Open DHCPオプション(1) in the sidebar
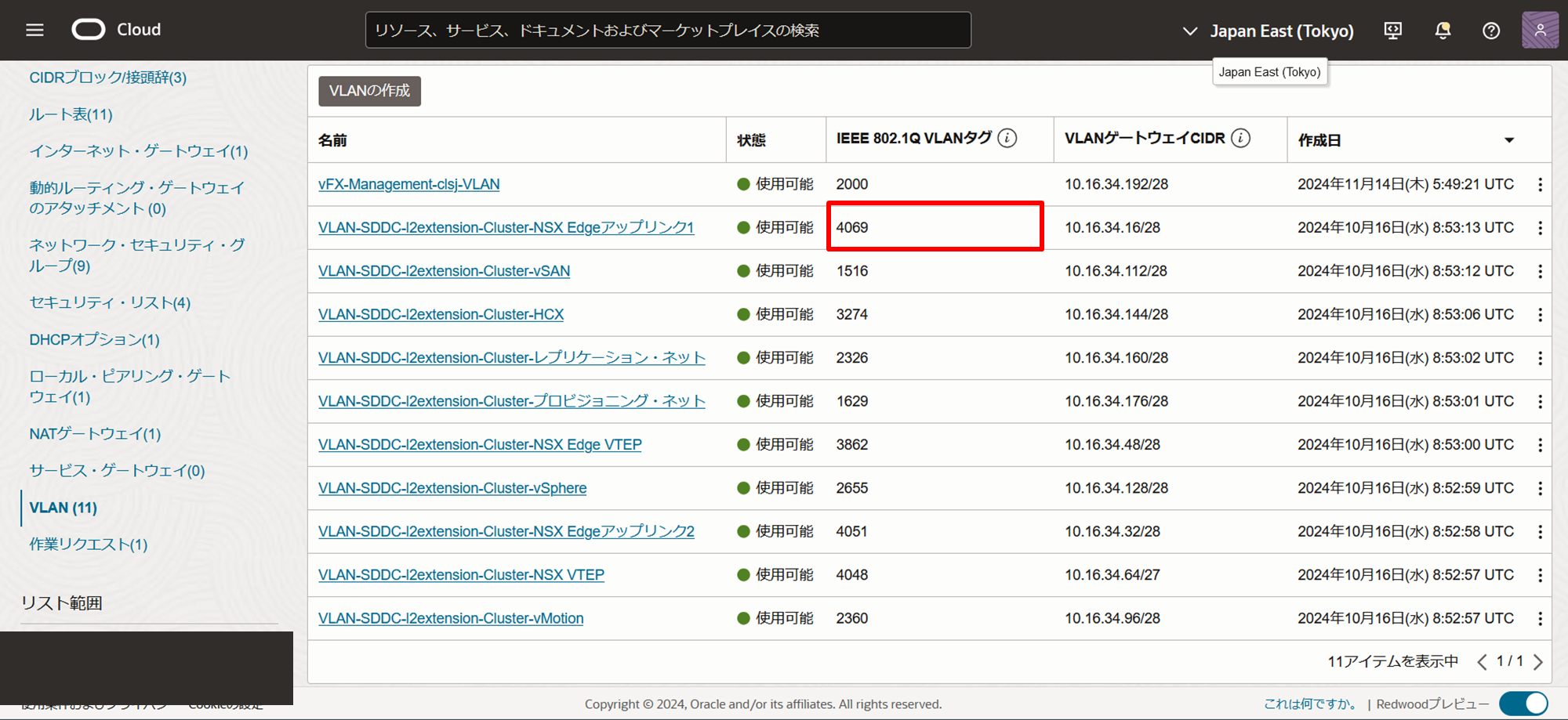The width and height of the screenshot is (1568, 720). (94, 339)
